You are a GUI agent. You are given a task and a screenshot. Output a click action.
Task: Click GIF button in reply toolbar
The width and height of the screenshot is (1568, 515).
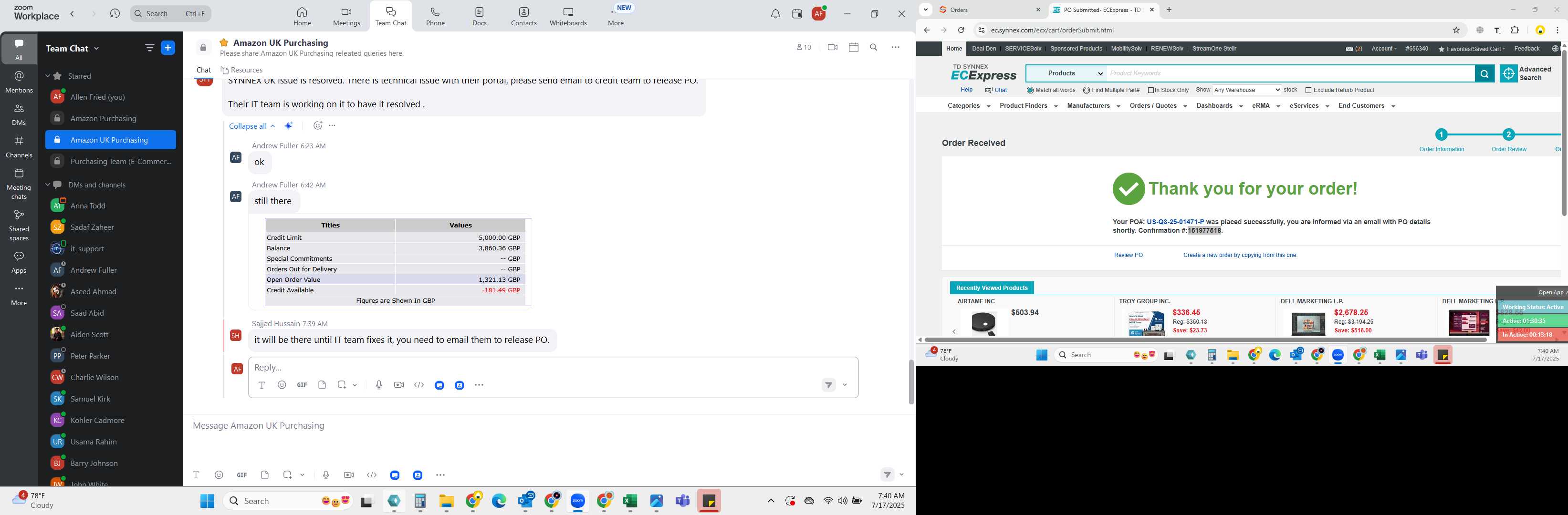point(302,385)
